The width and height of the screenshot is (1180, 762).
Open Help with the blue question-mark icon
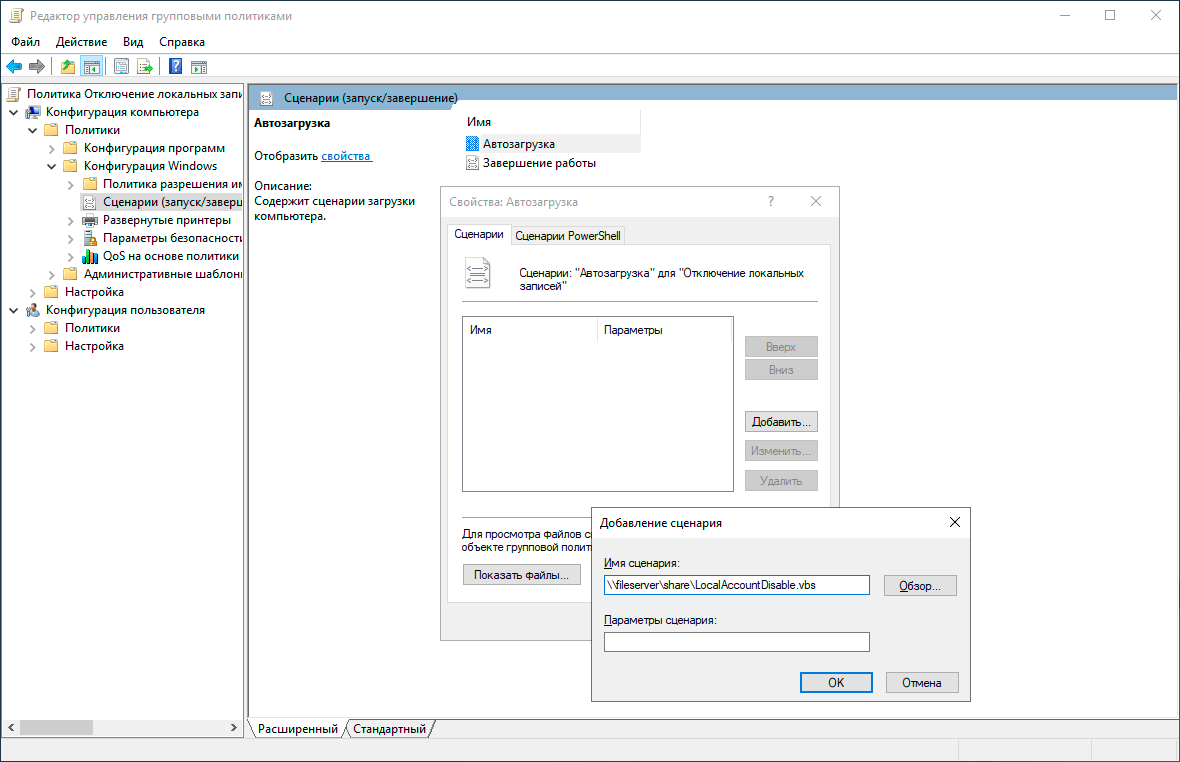(175, 67)
